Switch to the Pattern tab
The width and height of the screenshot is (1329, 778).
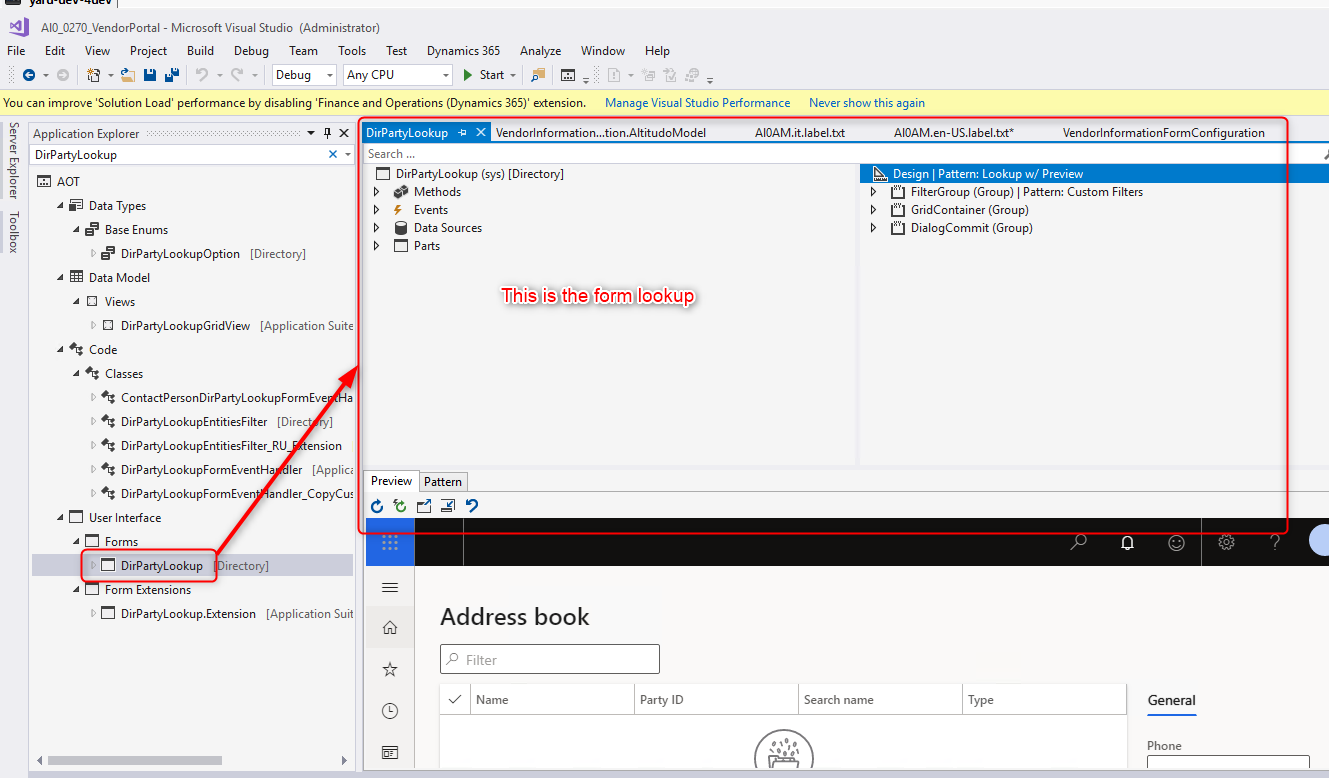[x=443, y=481]
